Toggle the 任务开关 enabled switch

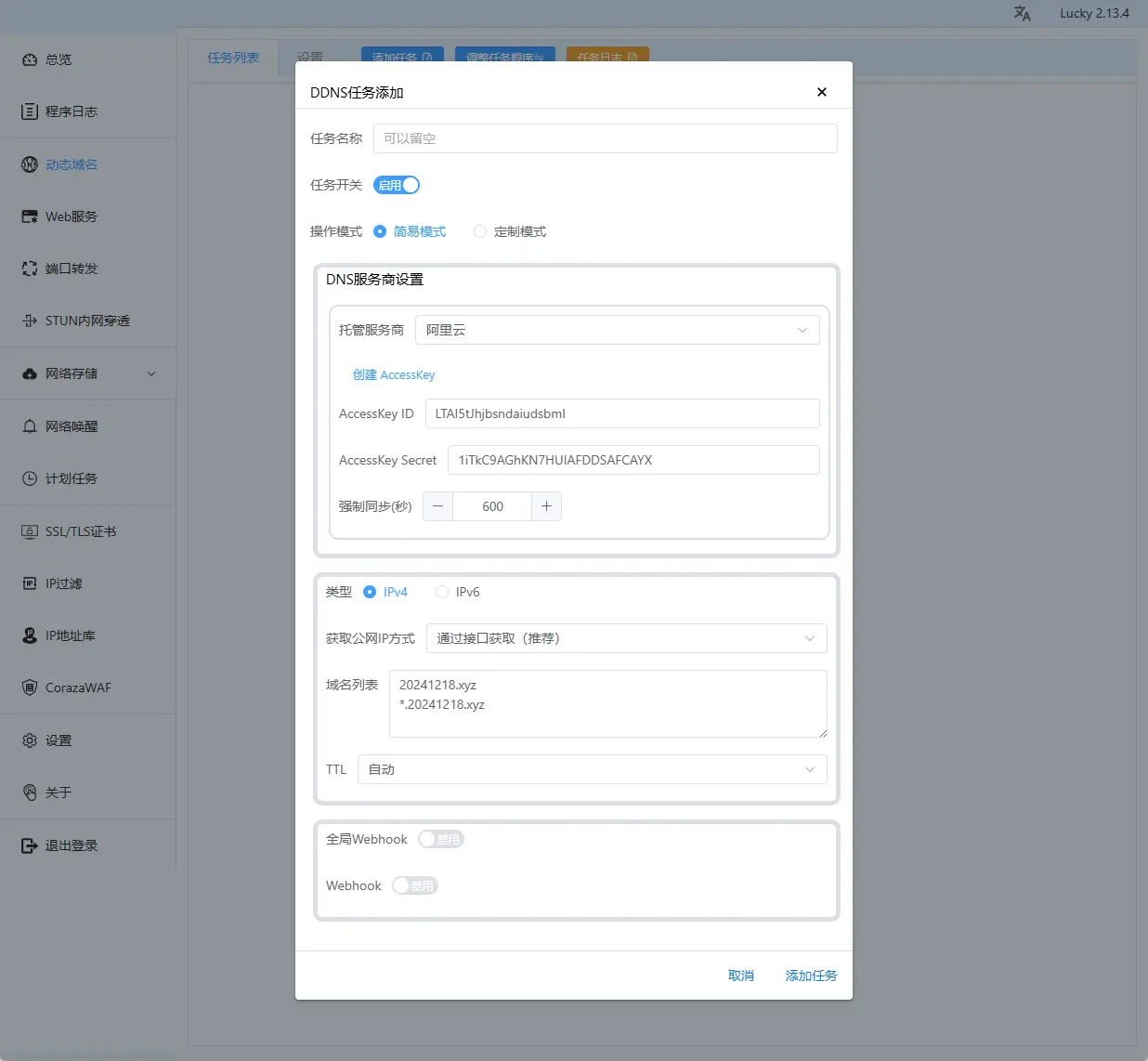point(397,185)
